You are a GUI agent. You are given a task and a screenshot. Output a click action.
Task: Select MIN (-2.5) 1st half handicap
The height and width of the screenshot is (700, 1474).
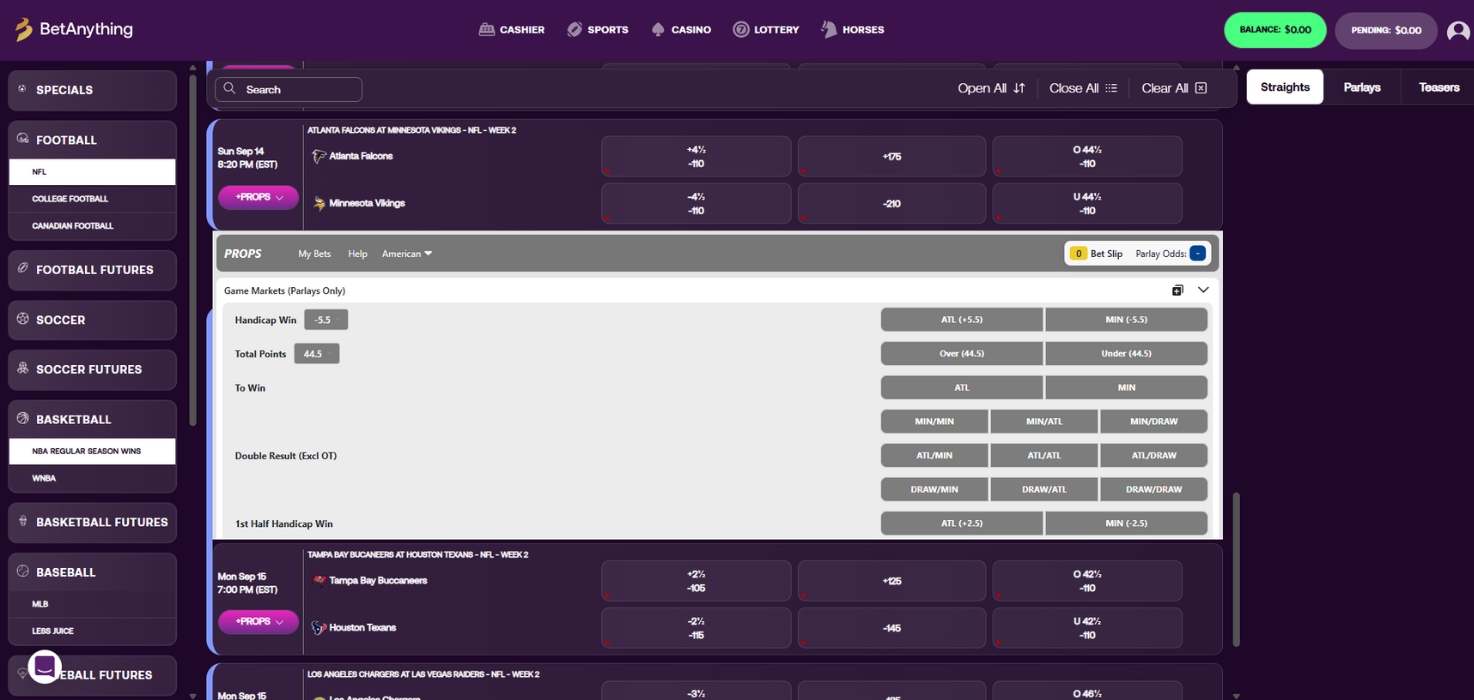(x=1126, y=524)
